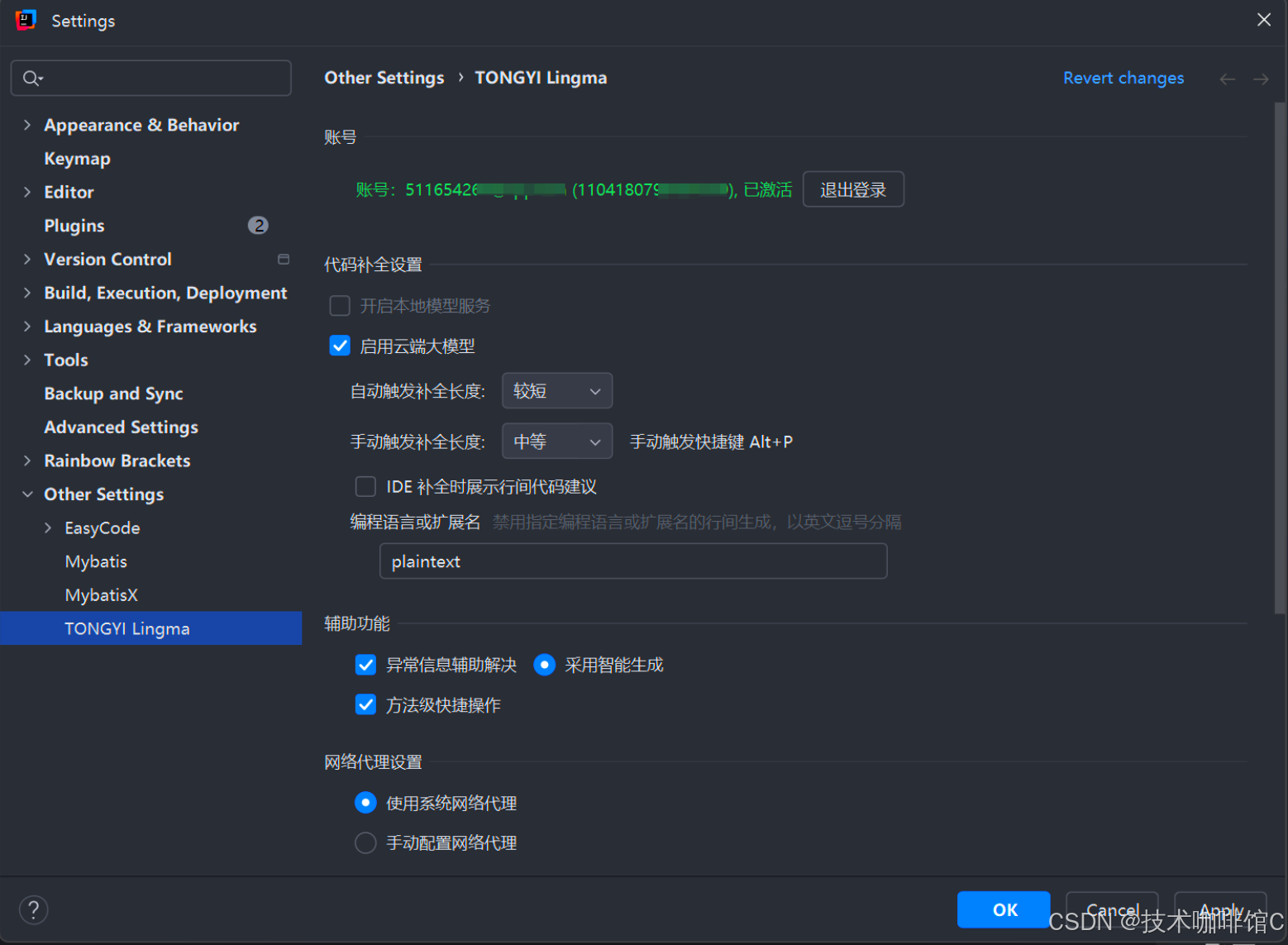Viewport: 1288px width, 945px height.
Task: Expand the Version Control node
Action: coord(27,259)
